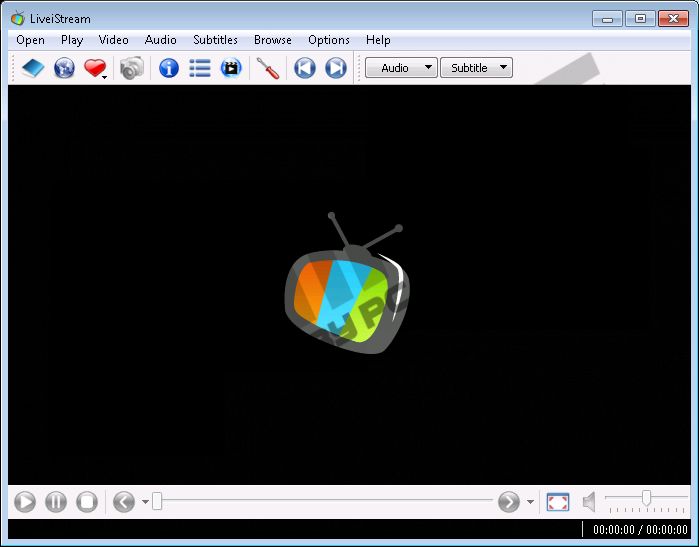Stop playback with the Stop button
This screenshot has height=547, width=699.
[87, 502]
